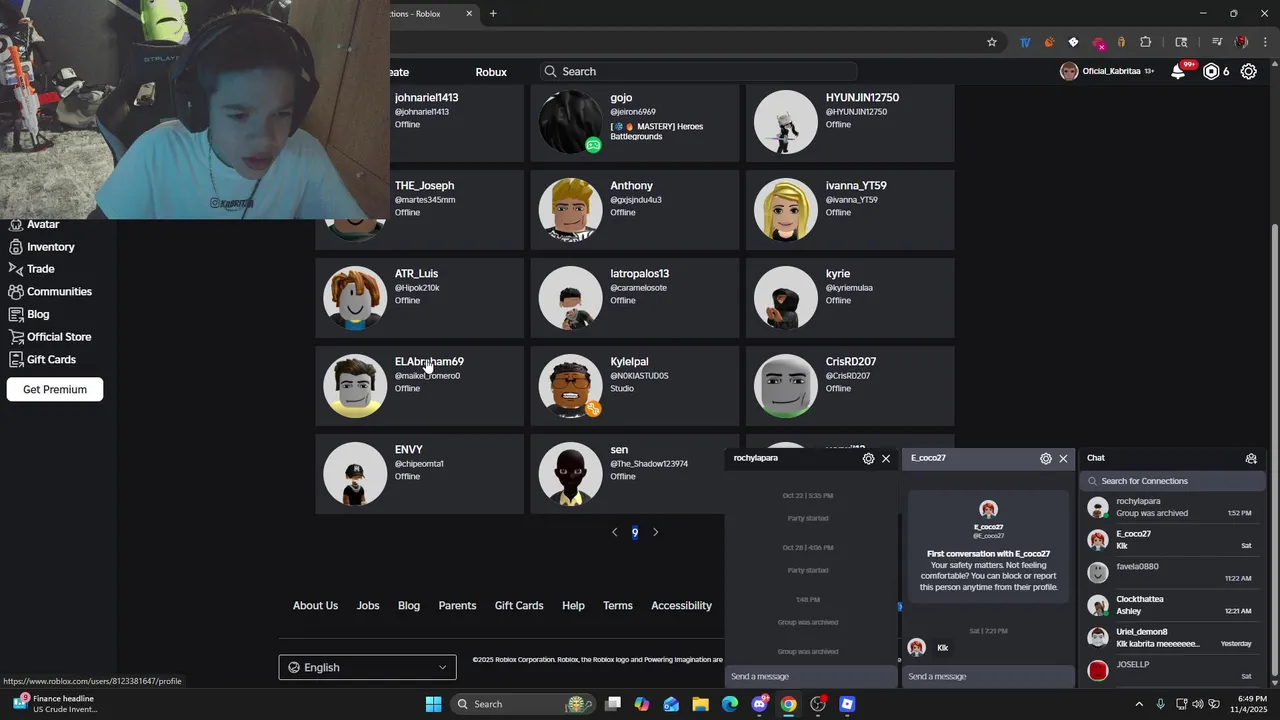Open the Chrome extensions puzzle icon
The image size is (1280, 720).
[x=1146, y=42]
